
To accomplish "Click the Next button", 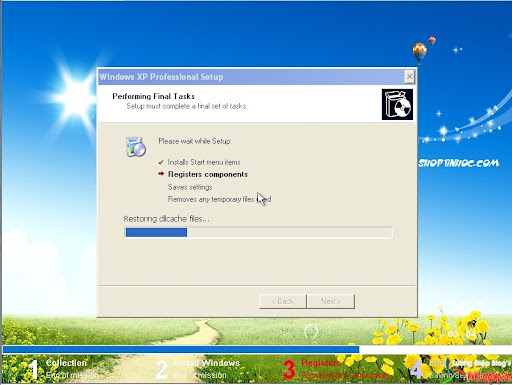I will 331,301.
